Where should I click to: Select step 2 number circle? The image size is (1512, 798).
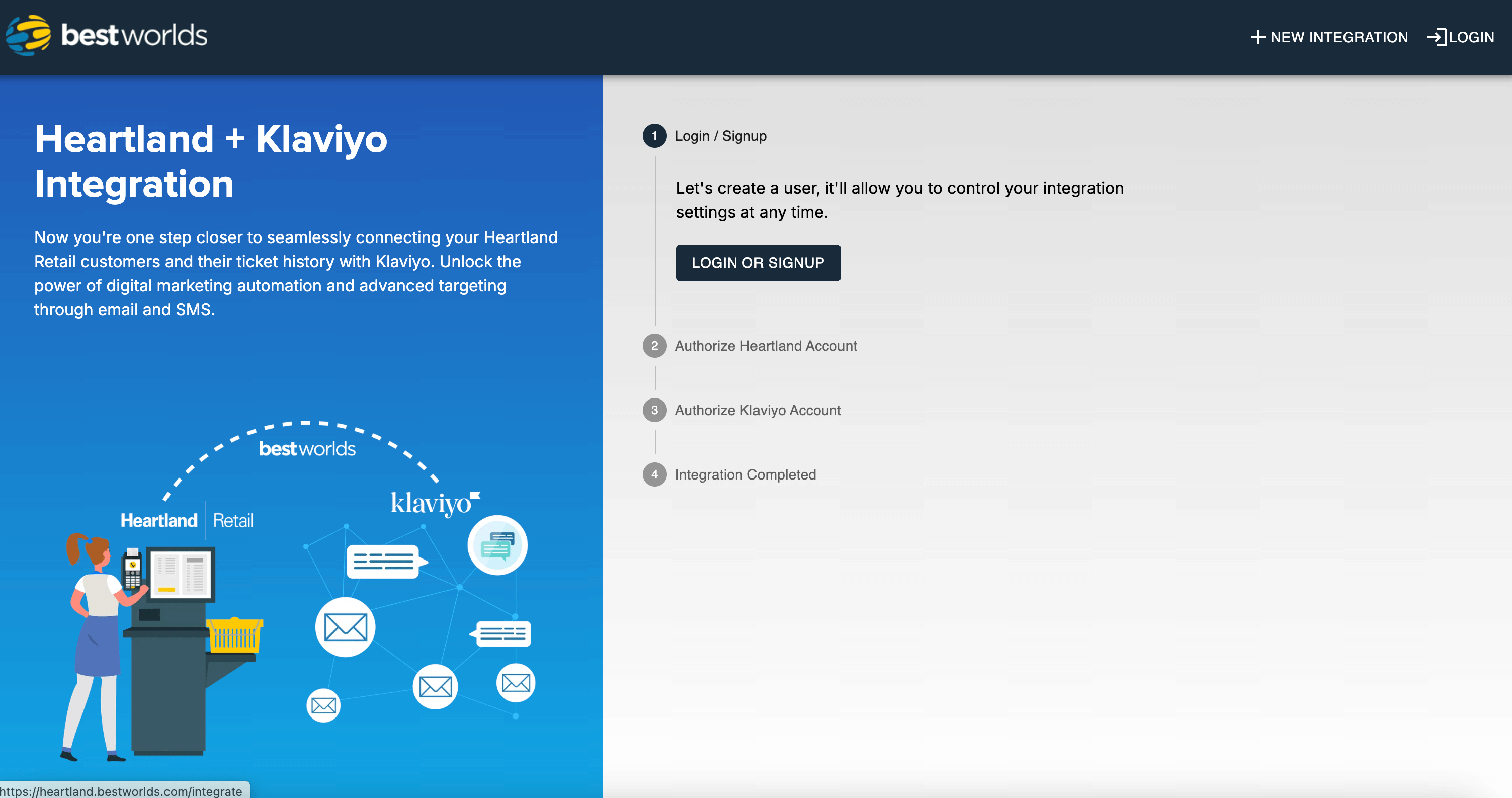coord(654,346)
